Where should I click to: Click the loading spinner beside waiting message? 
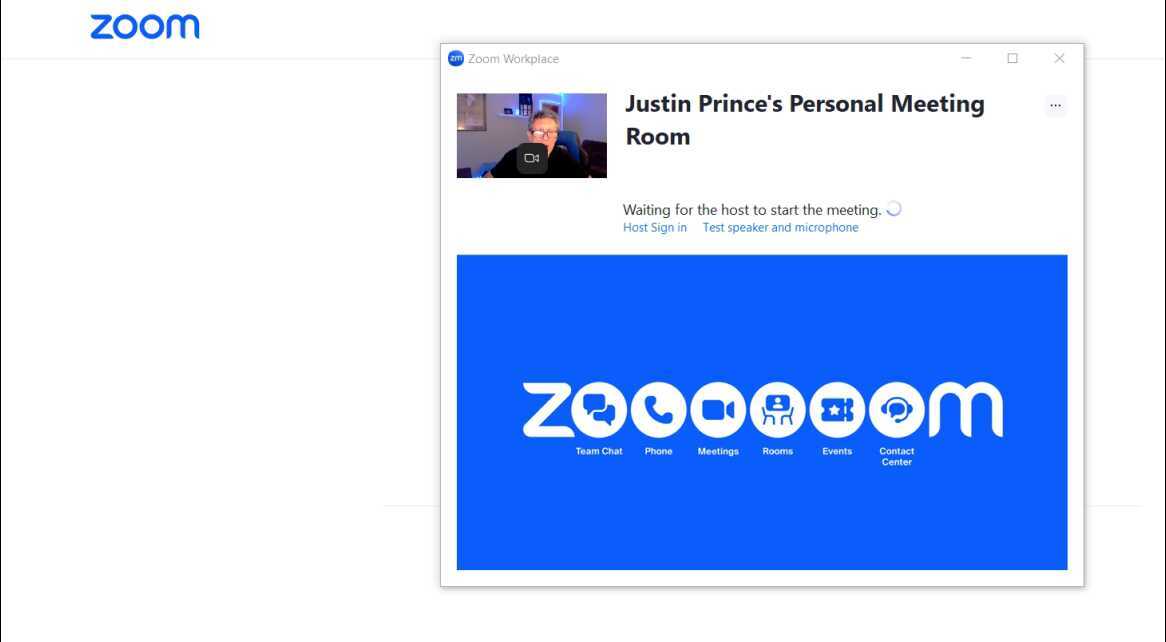pos(894,209)
